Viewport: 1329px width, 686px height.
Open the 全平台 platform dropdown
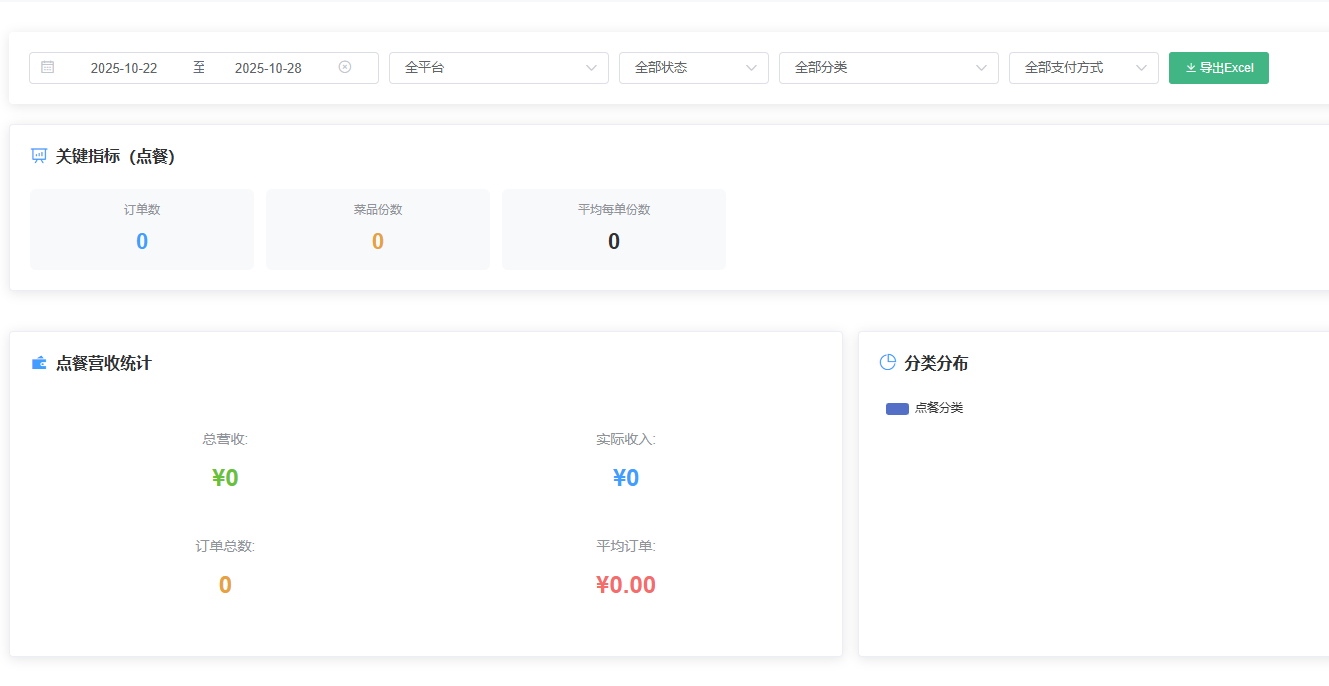coord(498,68)
